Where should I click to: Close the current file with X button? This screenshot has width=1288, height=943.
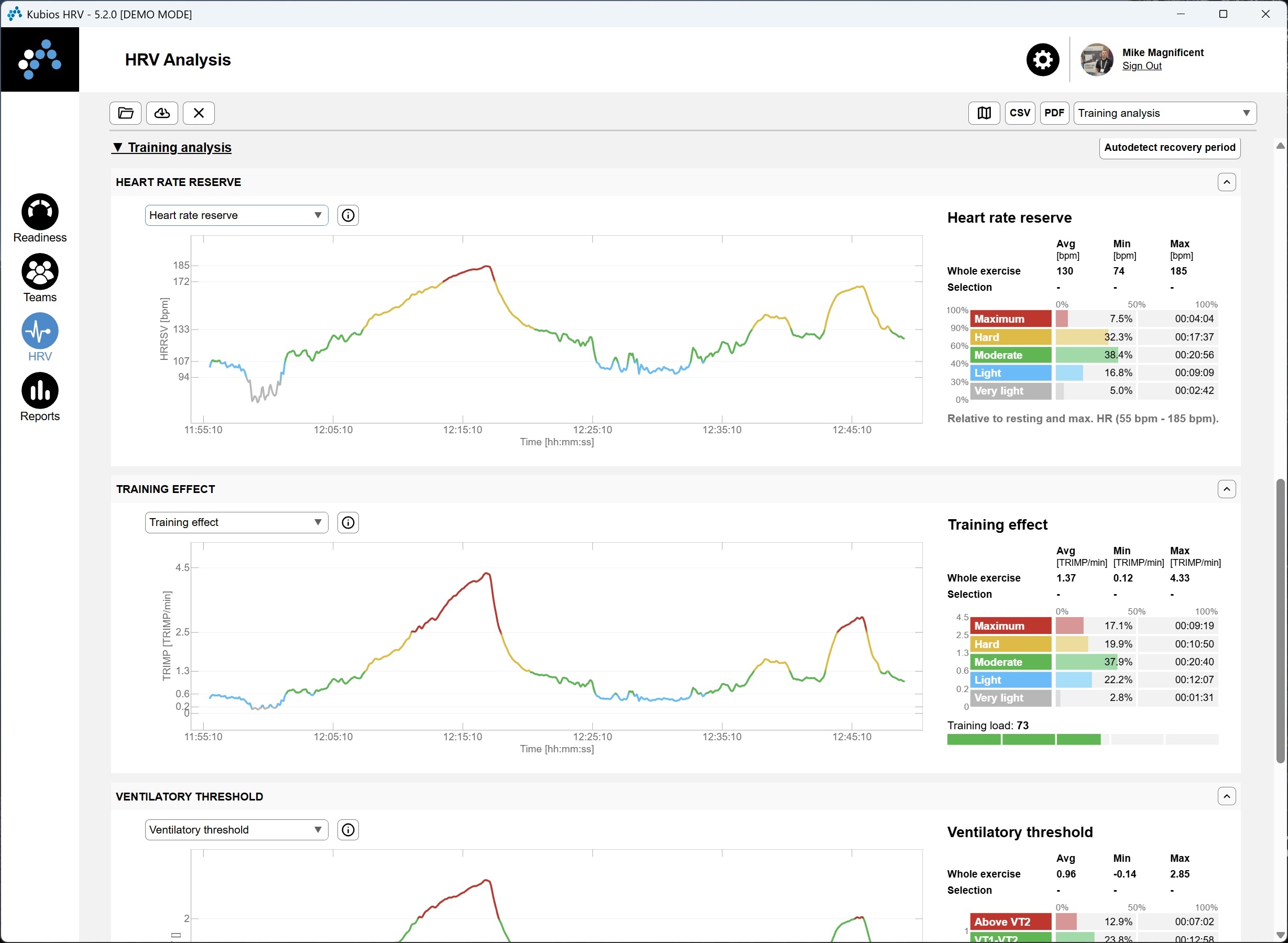point(199,113)
